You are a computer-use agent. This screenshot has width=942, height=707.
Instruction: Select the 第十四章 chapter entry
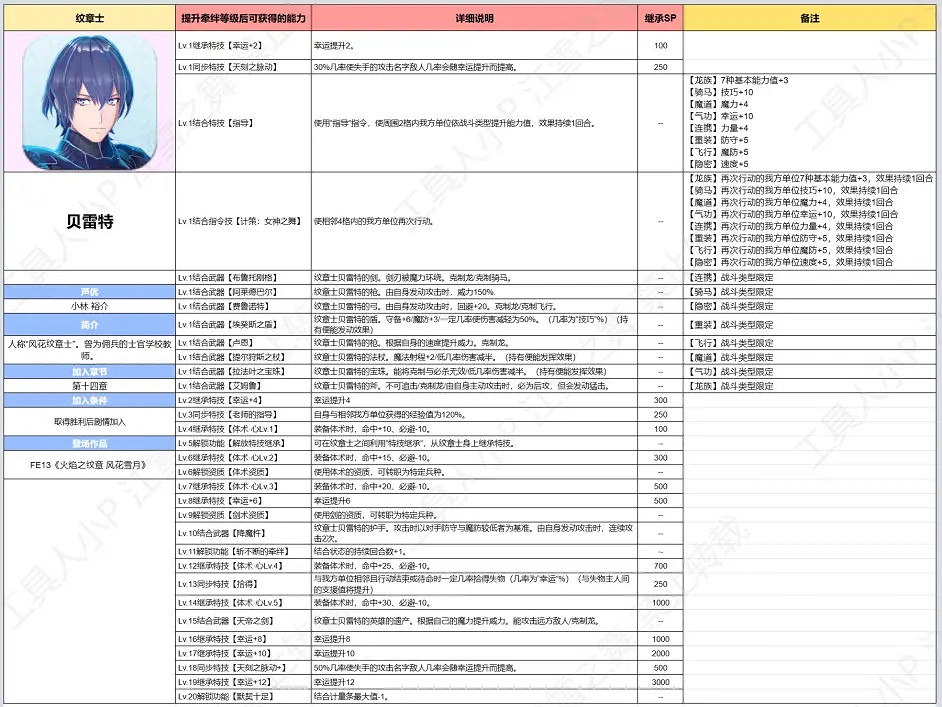87,385
